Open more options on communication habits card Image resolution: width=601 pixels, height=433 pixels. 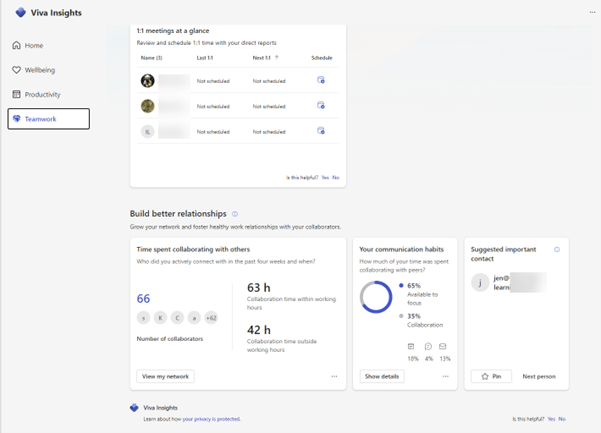(446, 377)
